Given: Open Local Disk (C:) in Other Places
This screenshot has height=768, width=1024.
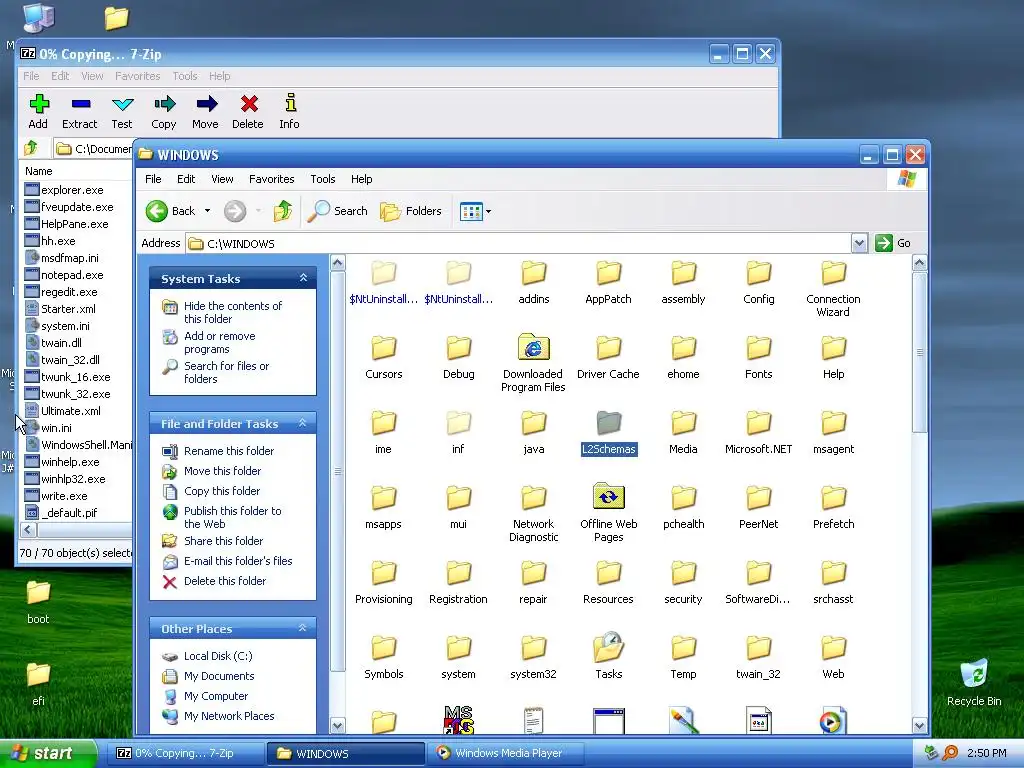Looking at the screenshot, I should pyautogui.click(x=218, y=656).
